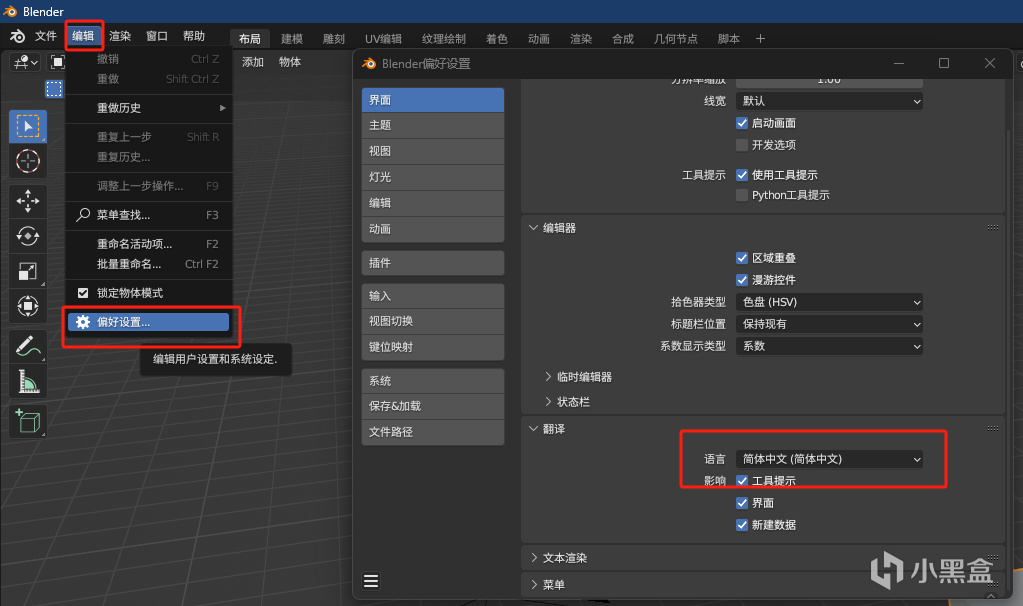Select the Add Cube tool
Screen dimensions: 1023x606
click(x=27, y=421)
